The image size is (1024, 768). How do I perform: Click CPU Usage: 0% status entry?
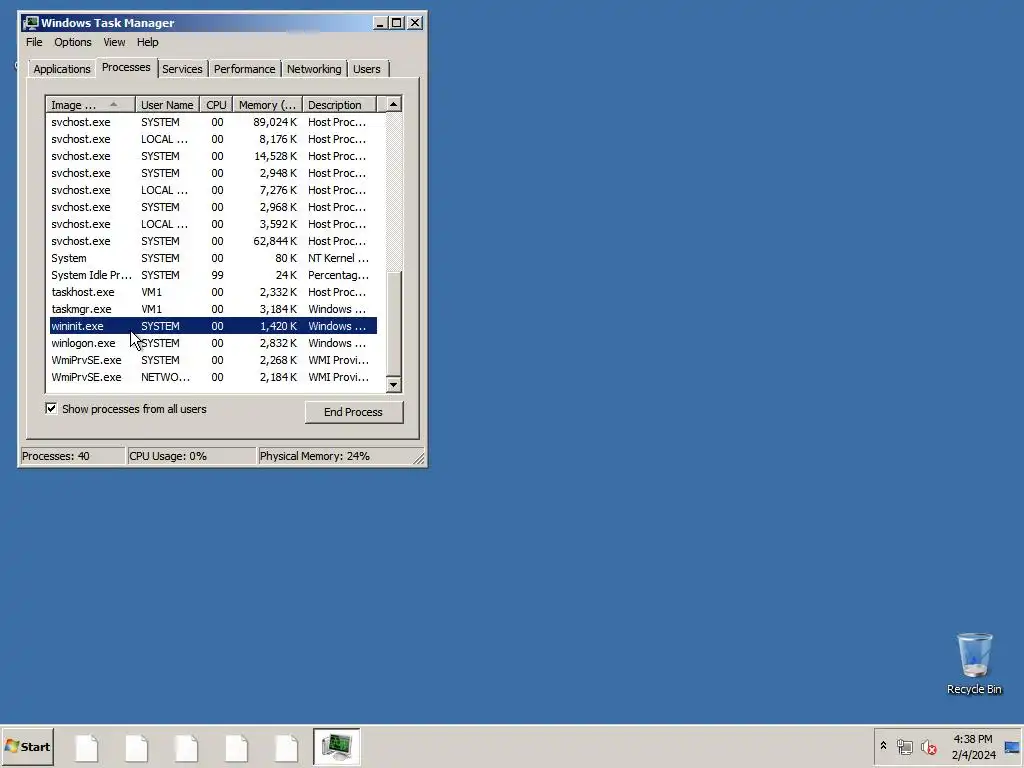point(191,456)
